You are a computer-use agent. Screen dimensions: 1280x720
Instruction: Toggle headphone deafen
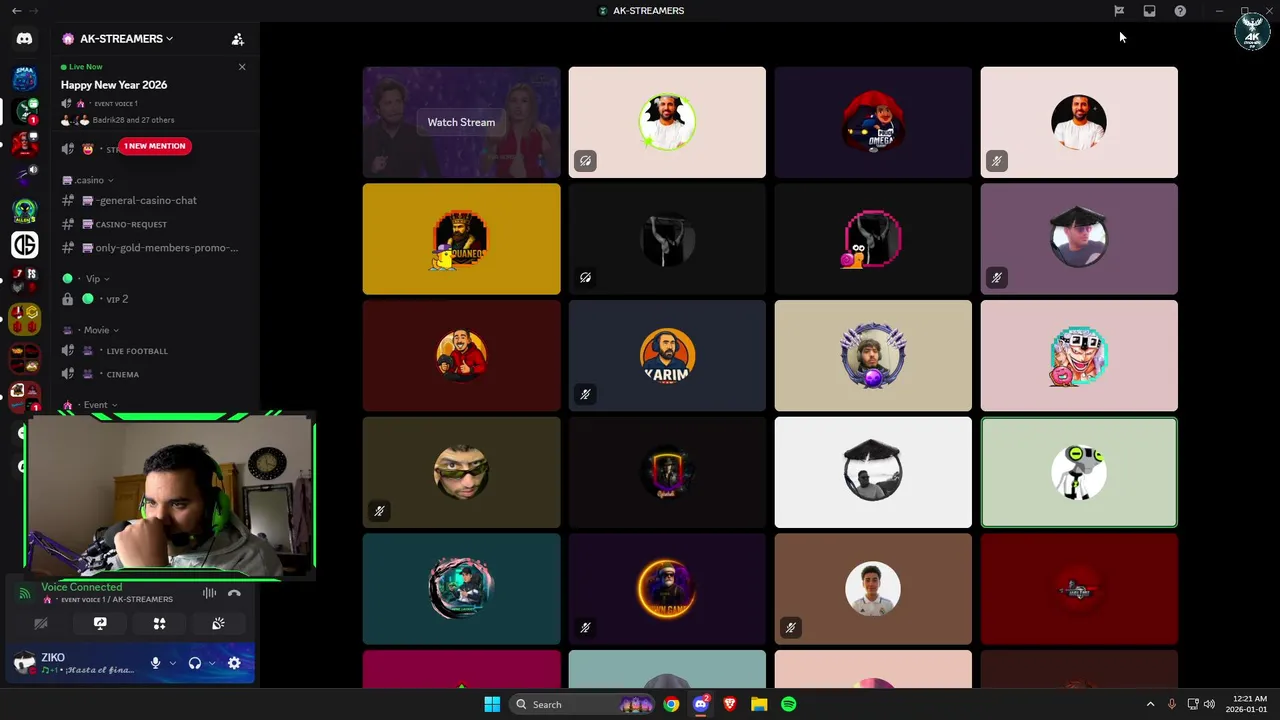tap(195, 663)
